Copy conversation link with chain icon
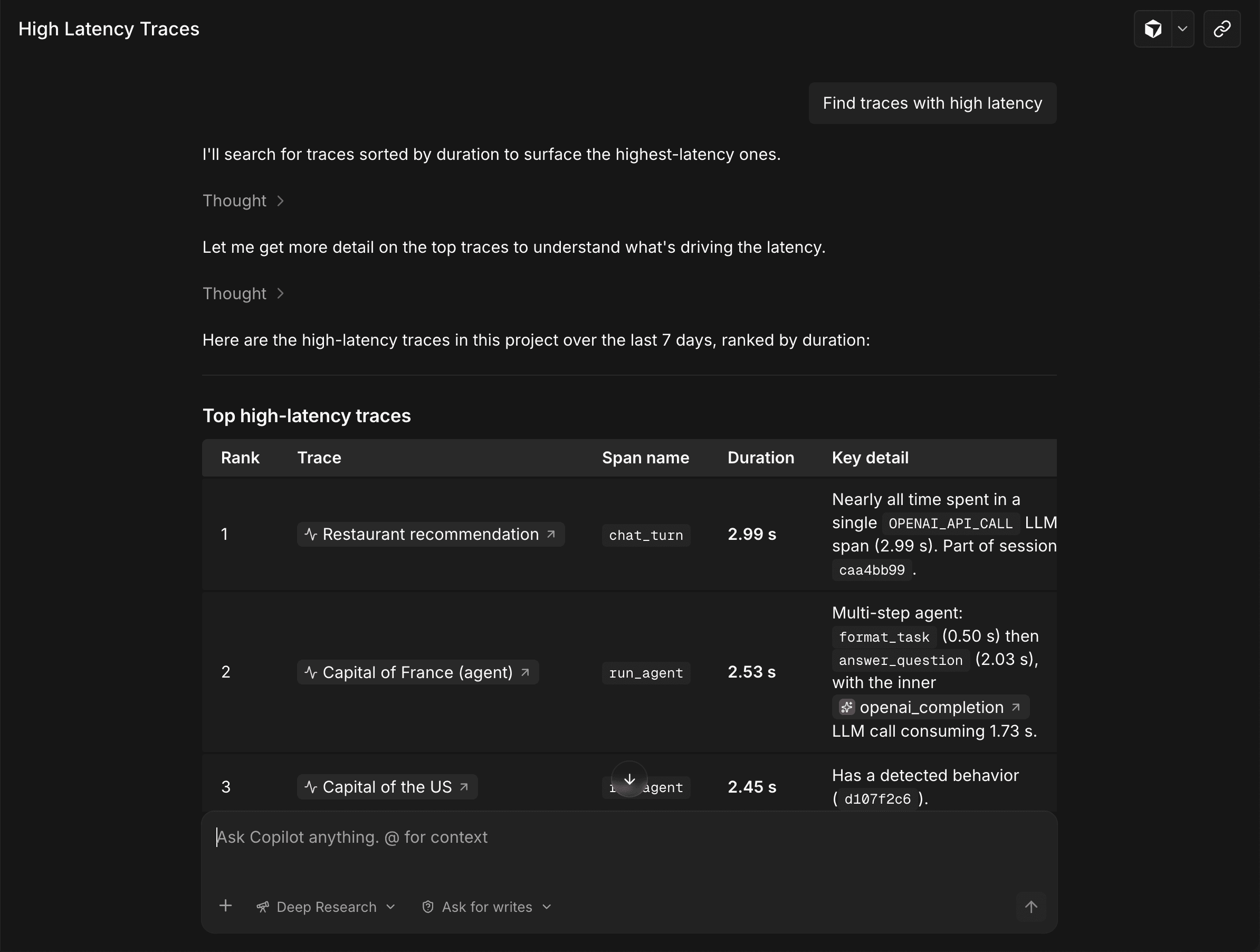 coord(1222,29)
